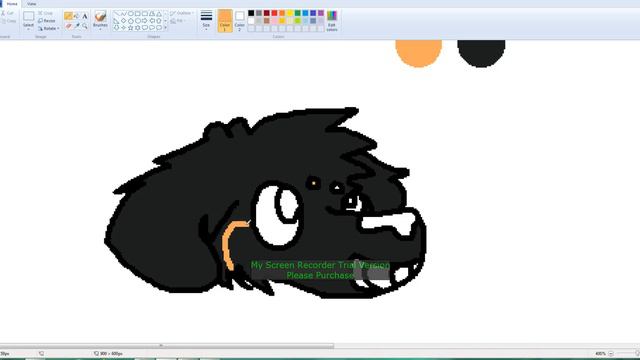Choose the Curve shape
This screenshot has width=640, height=360.
[x=124, y=13]
